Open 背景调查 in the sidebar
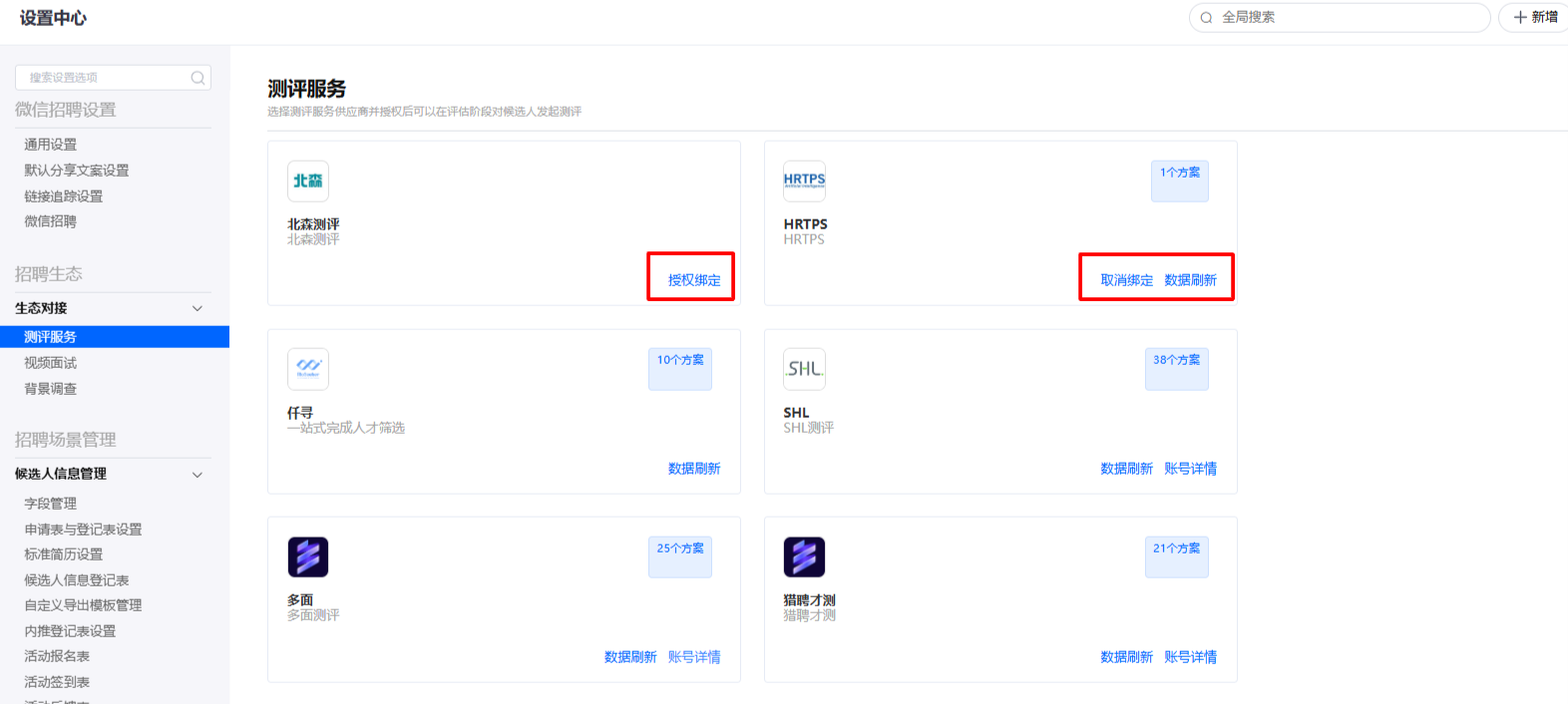This screenshot has height=704, width=1568. 51,389
